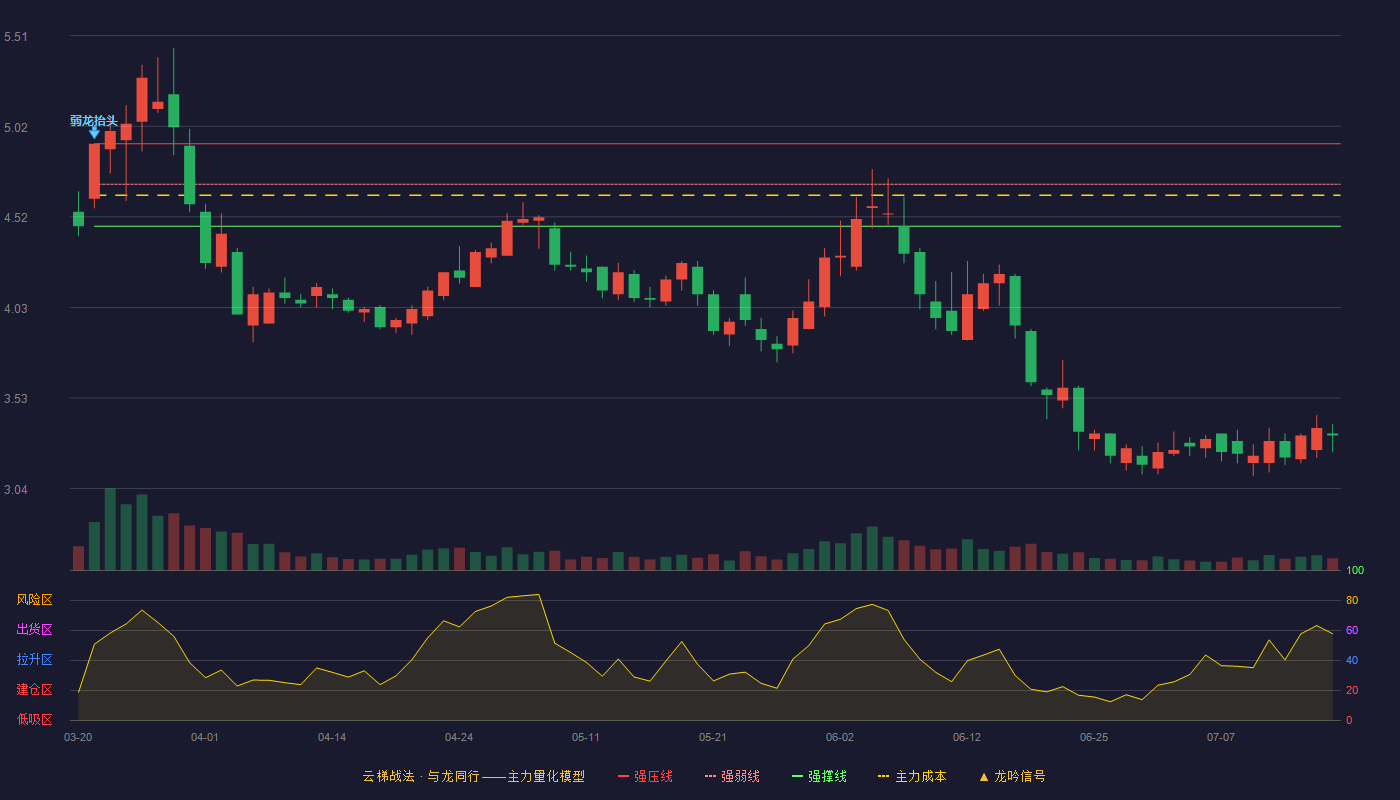Click the blue down-arrow marker under 弱龙抬头
Viewport: 1400px width, 800px height.
click(x=94, y=132)
